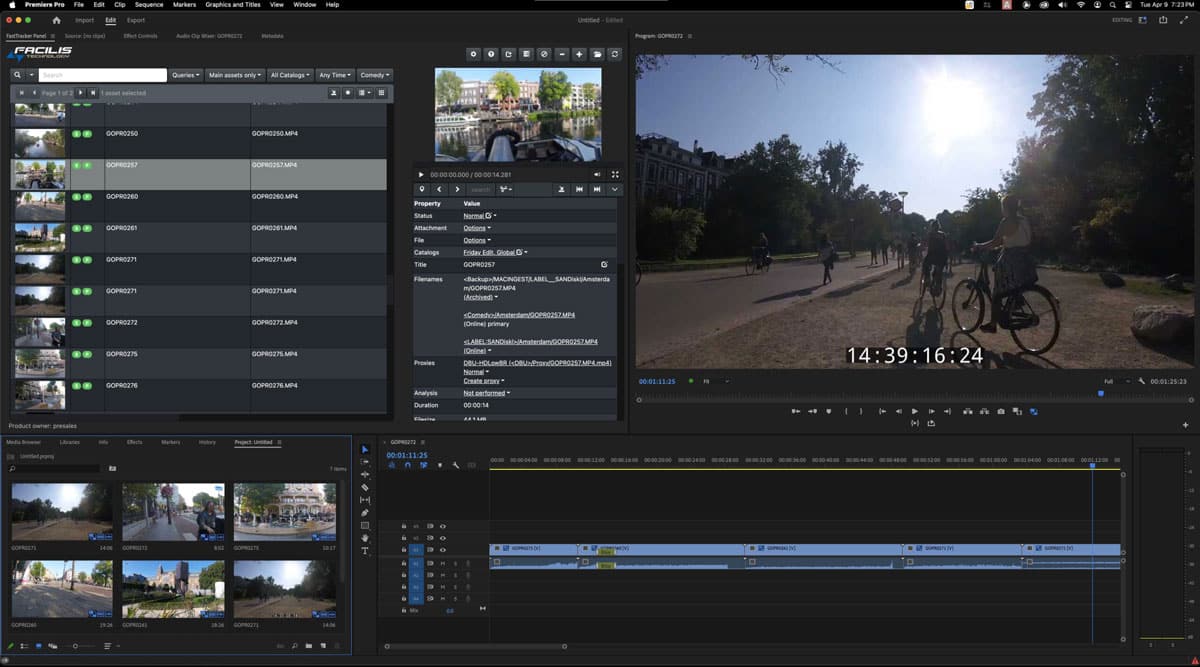Toggle V2 track output eye
Image resolution: width=1200 pixels, height=667 pixels.
[443, 538]
